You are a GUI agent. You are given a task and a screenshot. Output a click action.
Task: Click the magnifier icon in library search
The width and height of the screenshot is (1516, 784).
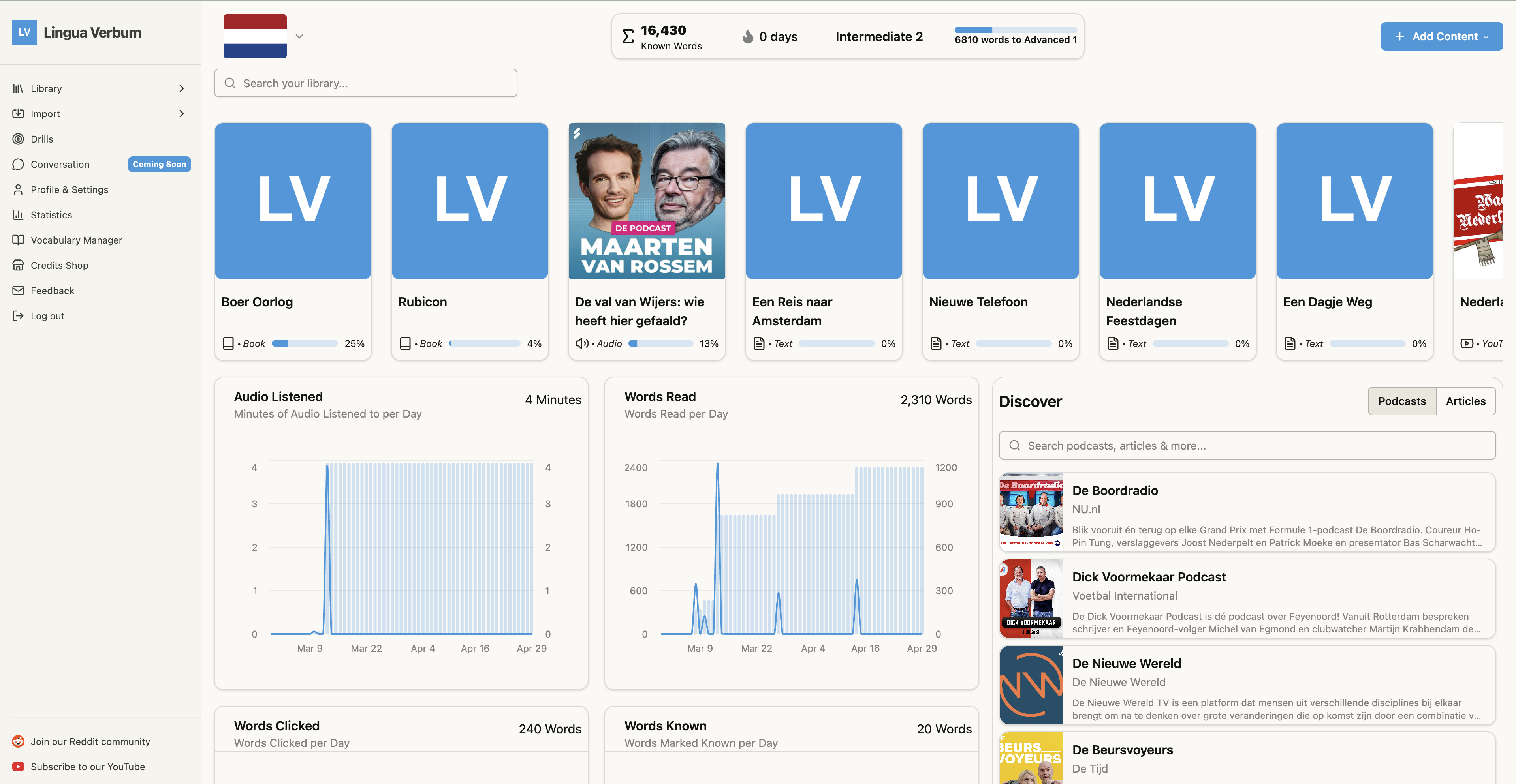[230, 83]
